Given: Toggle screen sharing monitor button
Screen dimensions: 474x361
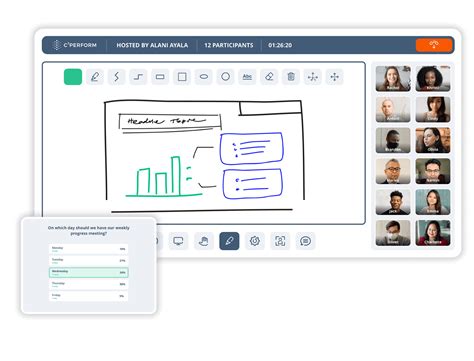Looking at the screenshot, I should [x=178, y=241].
